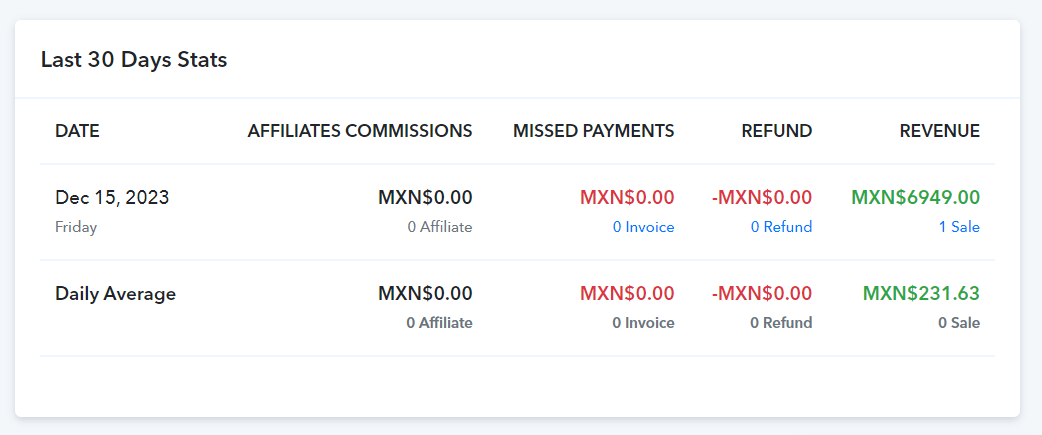Click the AFFILIATES COMMISSIONS column header
This screenshot has width=1042, height=435.
click(x=360, y=131)
